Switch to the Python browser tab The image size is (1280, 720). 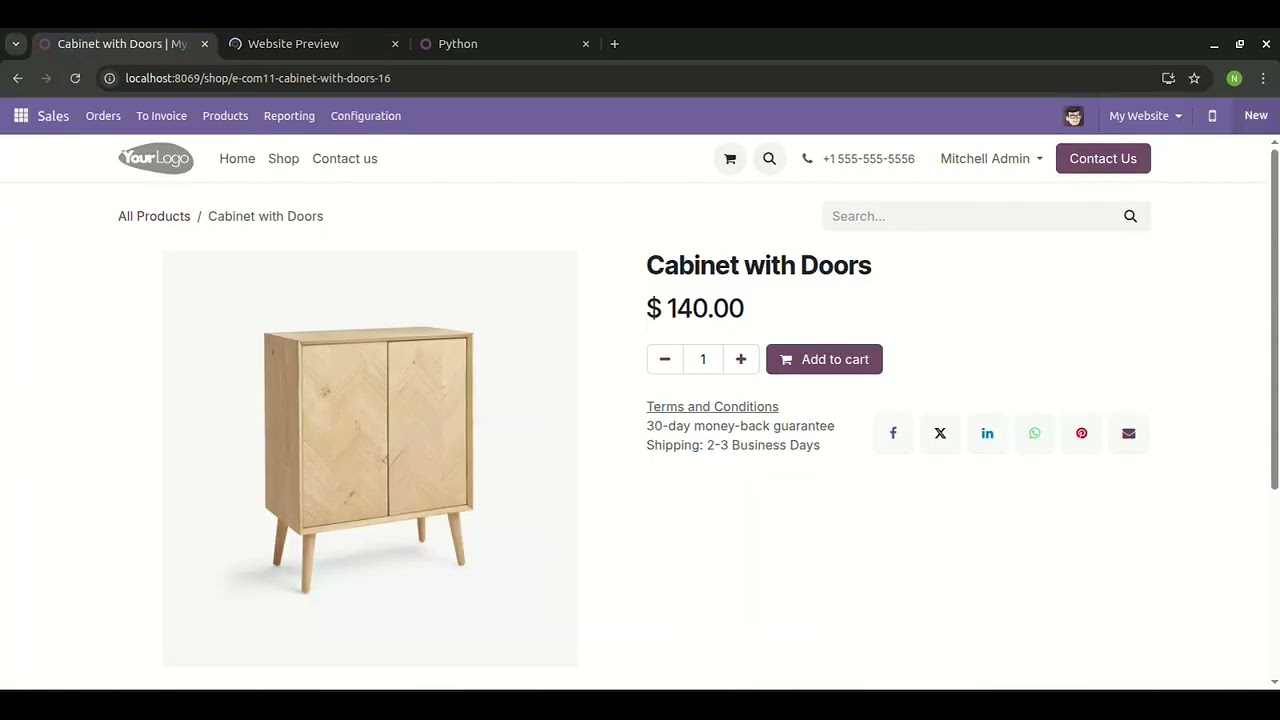point(504,44)
